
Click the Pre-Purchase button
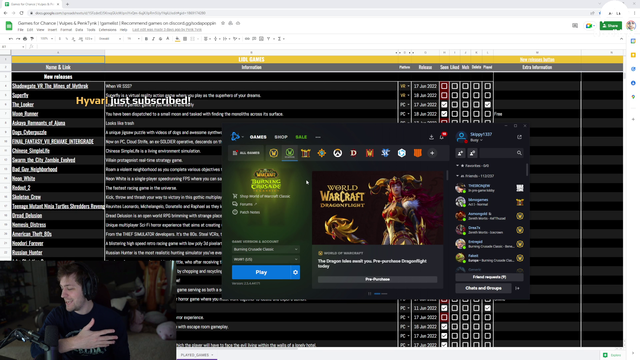(x=377, y=279)
